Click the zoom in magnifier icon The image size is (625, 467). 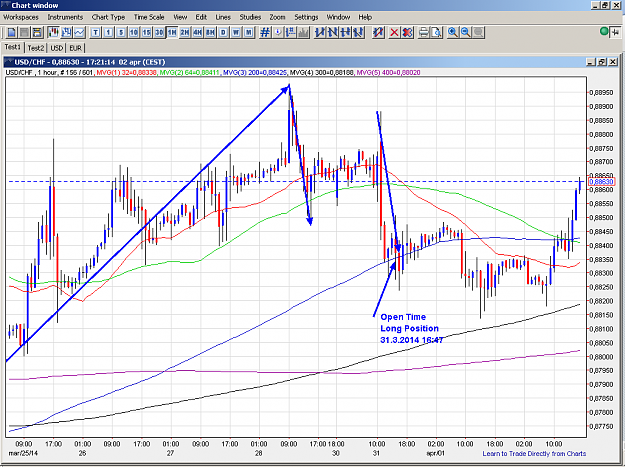[452, 32]
